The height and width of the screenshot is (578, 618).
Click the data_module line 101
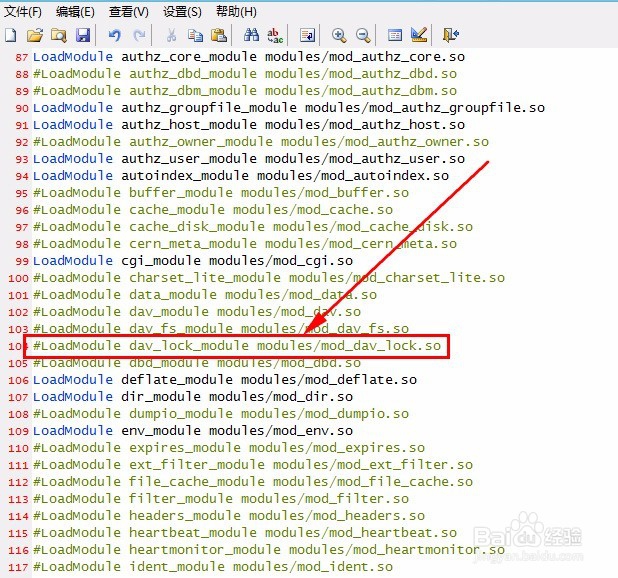click(x=205, y=295)
